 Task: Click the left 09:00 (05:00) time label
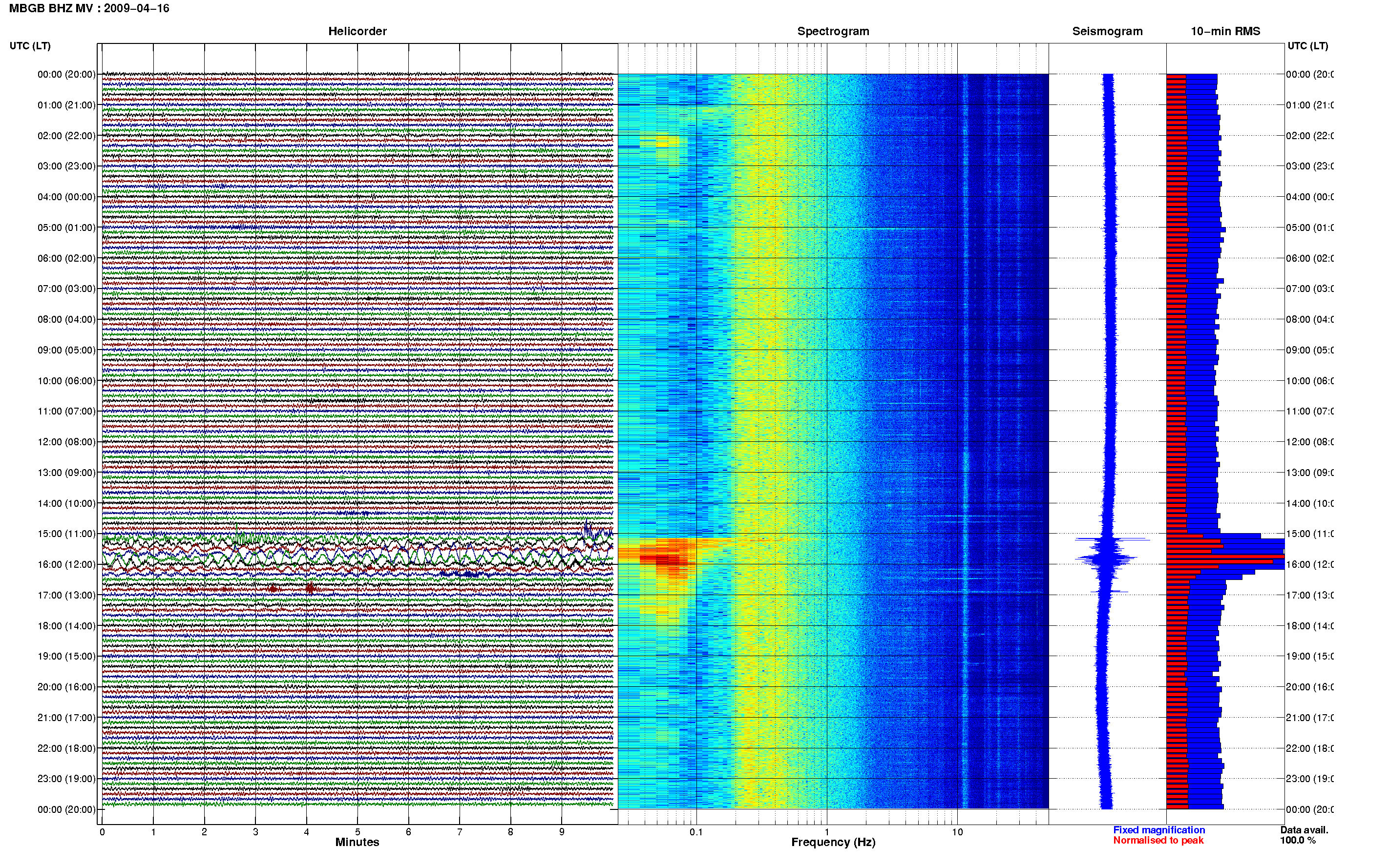66,350
